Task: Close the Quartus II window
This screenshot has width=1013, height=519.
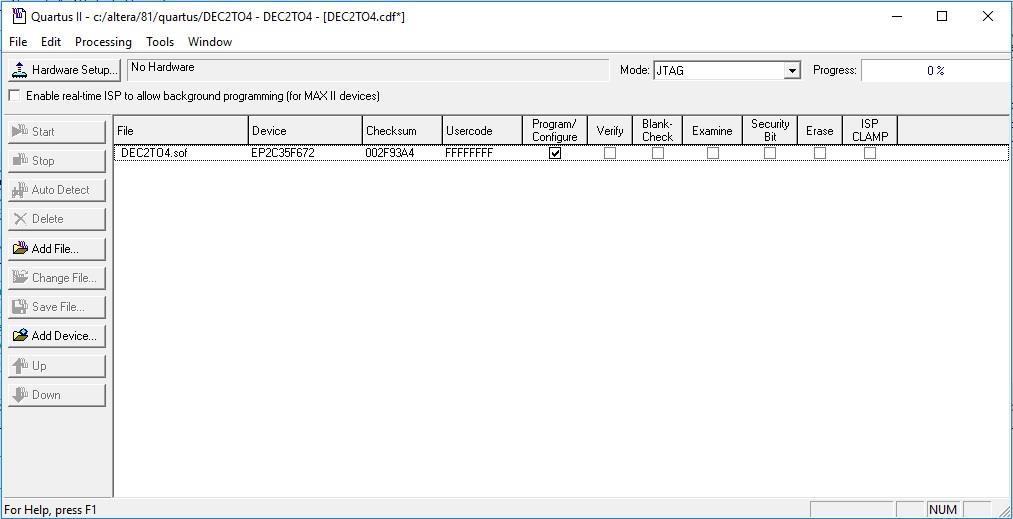Action: pyautogui.click(x=988, y=16)
